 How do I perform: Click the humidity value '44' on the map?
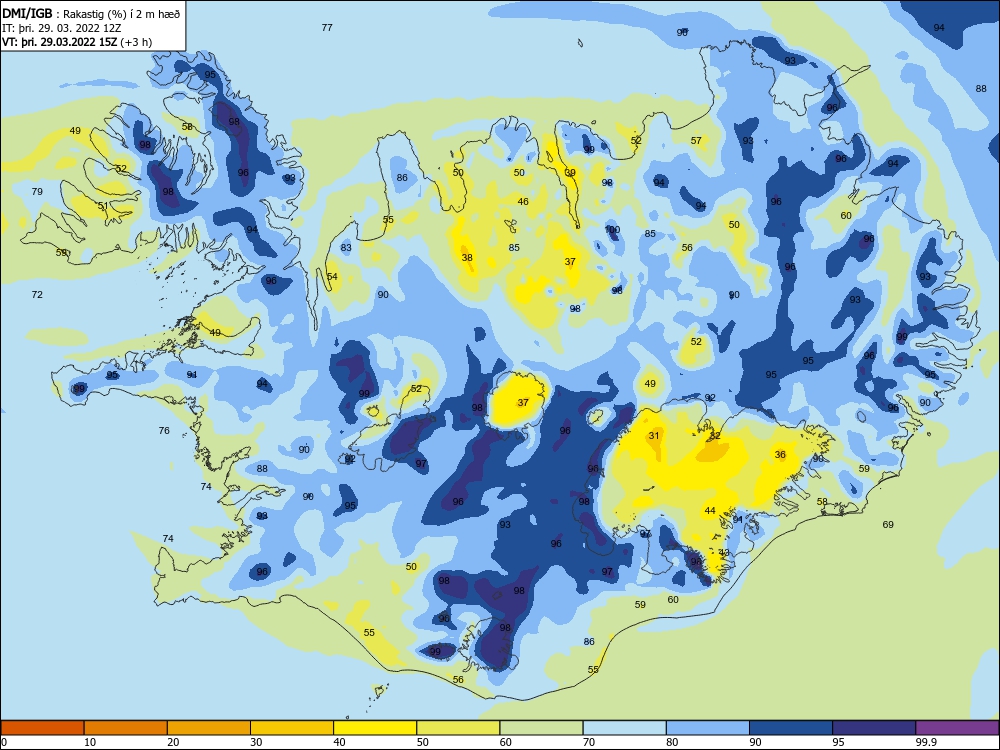click(x=710, y=510)
